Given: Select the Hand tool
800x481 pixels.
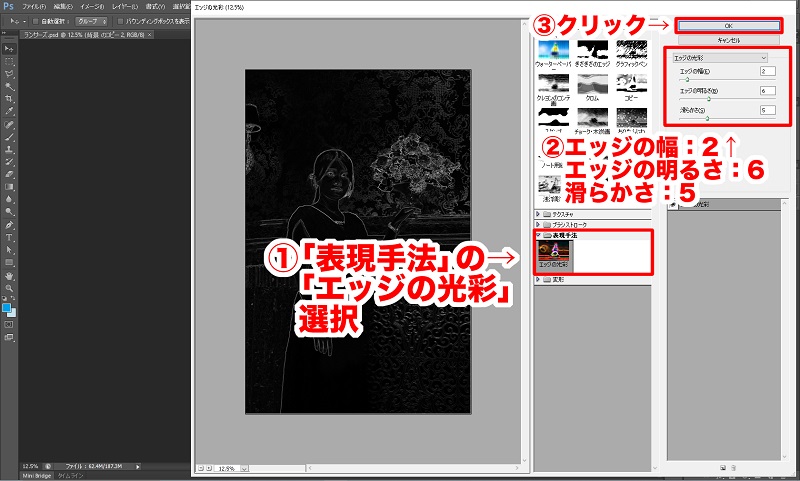Looking at the screenshot, I should click(x=9, y=276).
